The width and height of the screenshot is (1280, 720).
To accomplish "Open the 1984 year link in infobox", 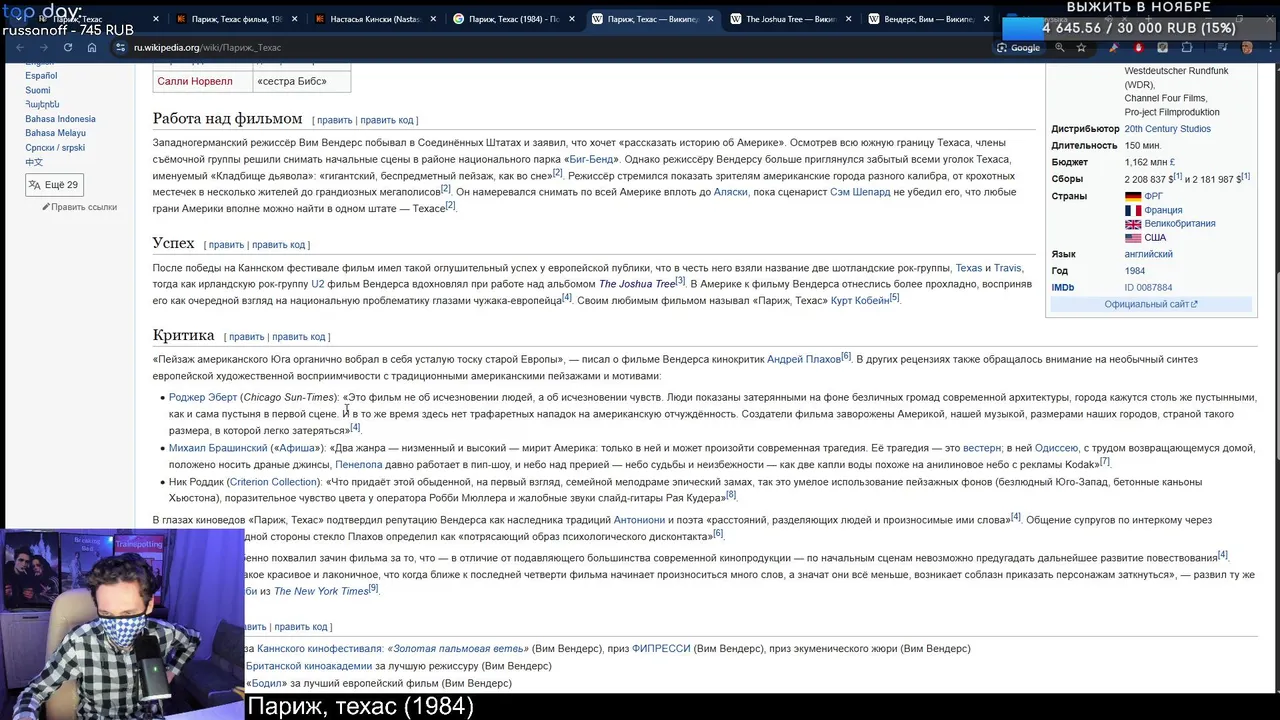I will pyautogui.click(x=1135, y=271).
